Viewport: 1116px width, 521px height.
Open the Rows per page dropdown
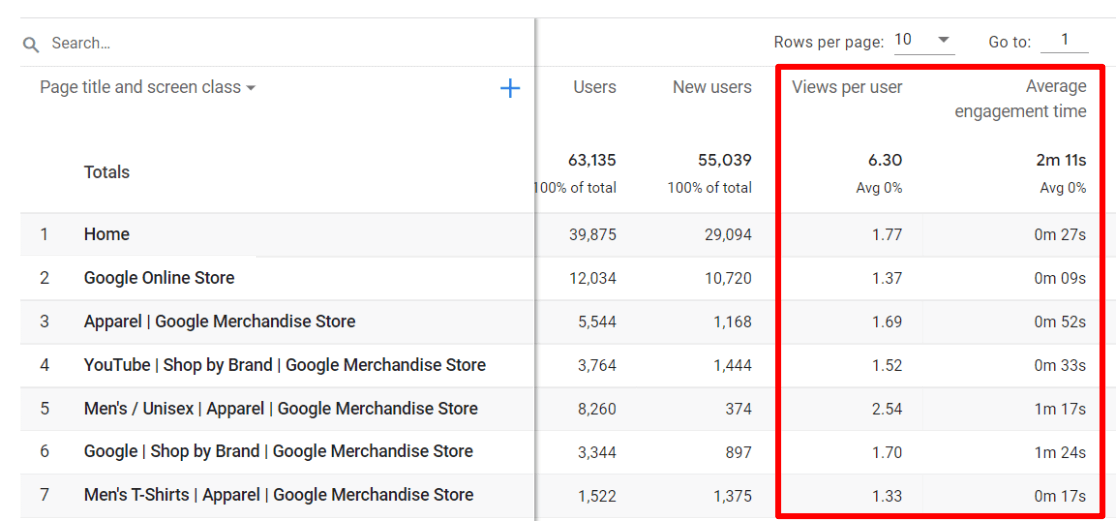pyautogui.click(x=924, y=41)
